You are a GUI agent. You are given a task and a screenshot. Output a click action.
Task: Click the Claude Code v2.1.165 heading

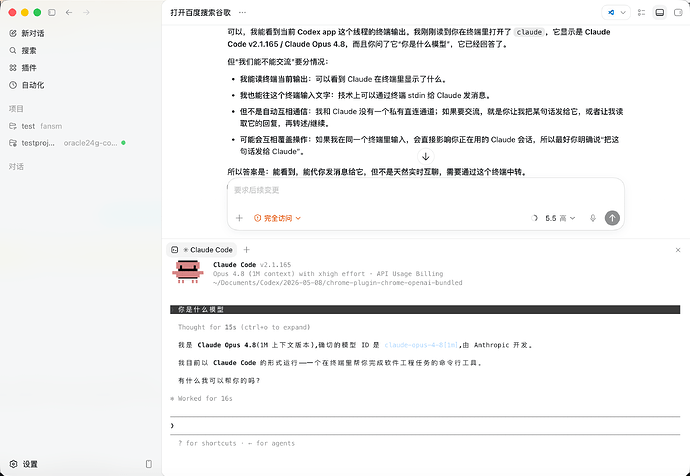[252, 265]
